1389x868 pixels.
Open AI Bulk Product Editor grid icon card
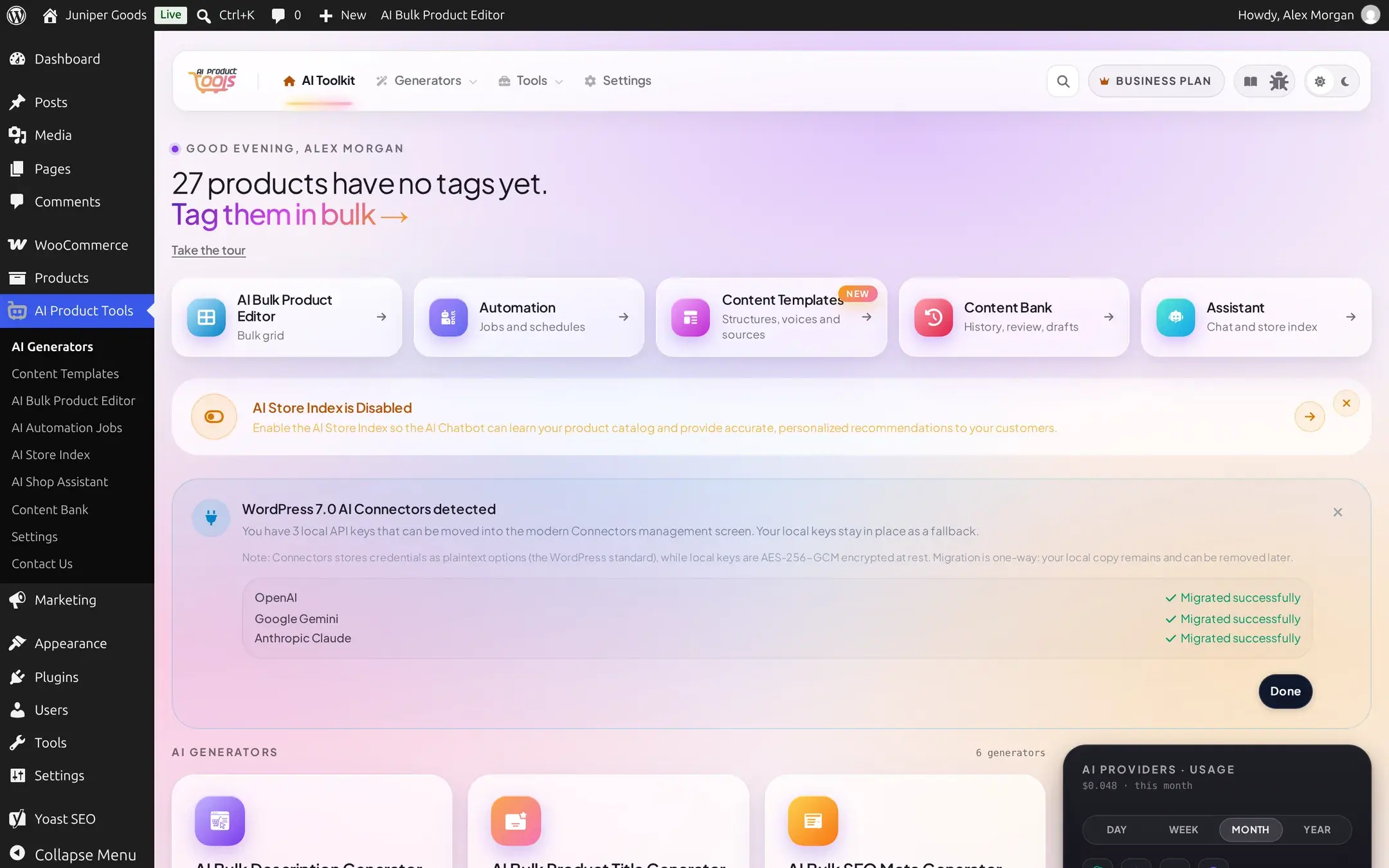[x=206, y=317]
